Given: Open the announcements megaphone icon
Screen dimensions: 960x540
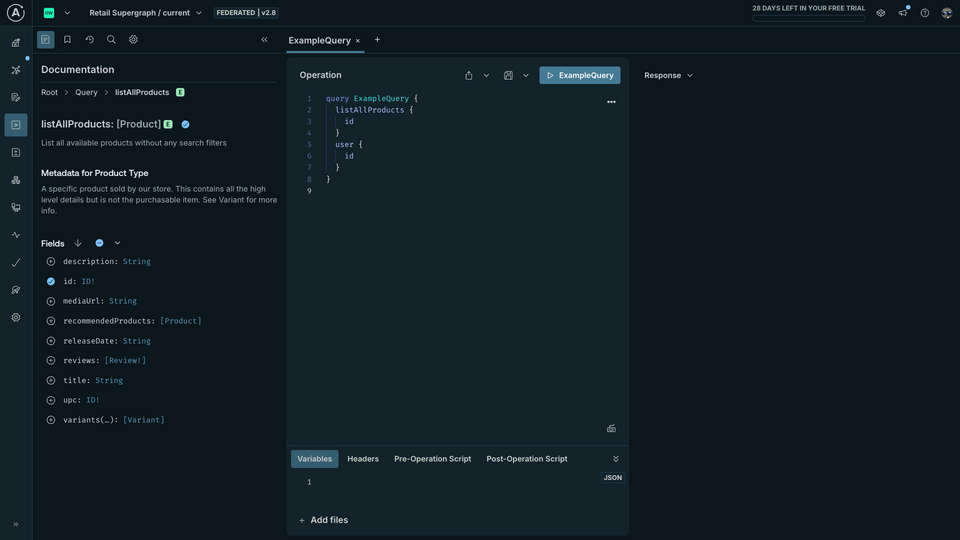Looking at the screenshot, I should coord(903,12).
